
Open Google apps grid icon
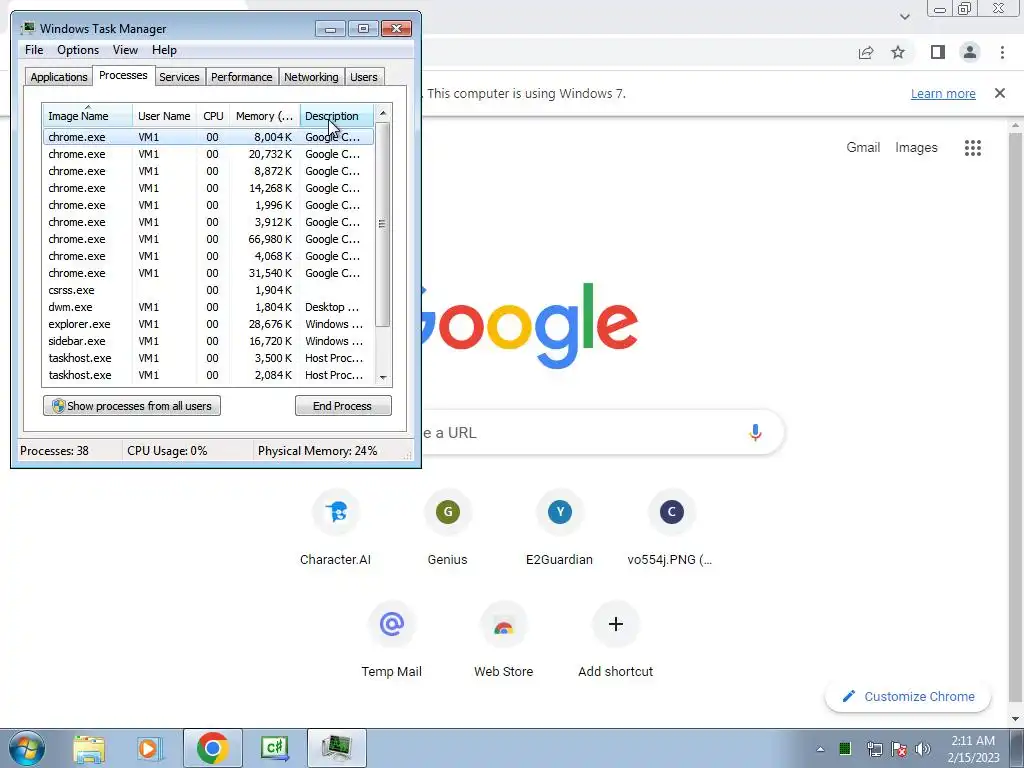[x=973, y=148]
